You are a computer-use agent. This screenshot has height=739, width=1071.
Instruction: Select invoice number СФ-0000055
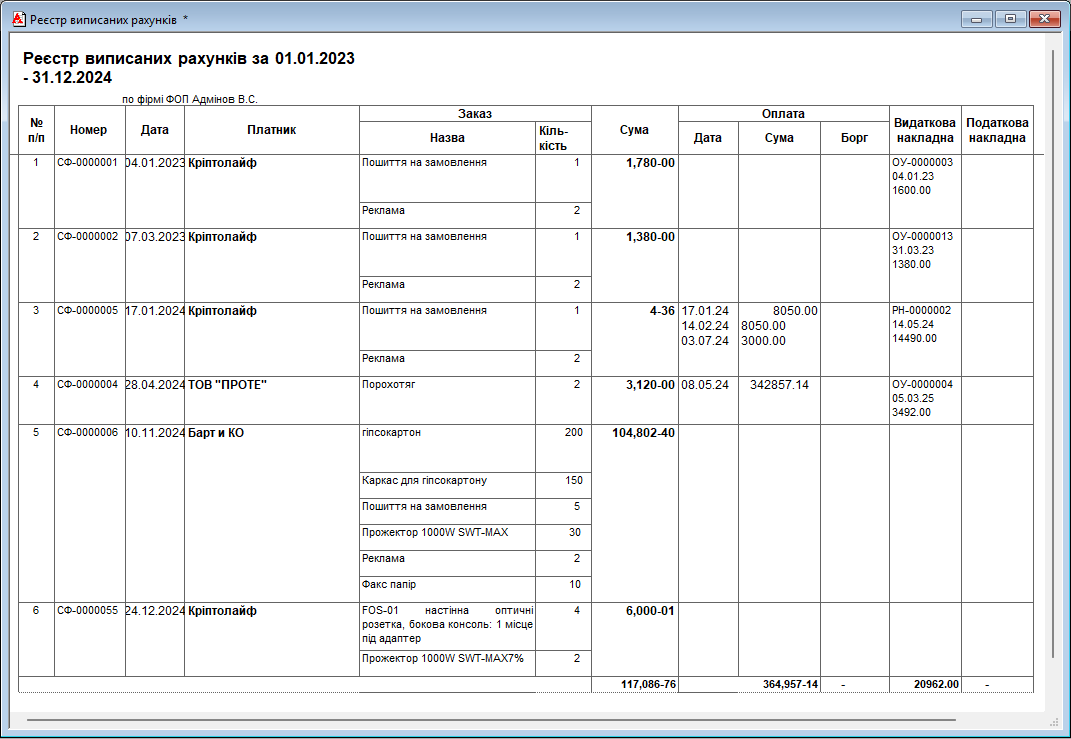(87, 611)
